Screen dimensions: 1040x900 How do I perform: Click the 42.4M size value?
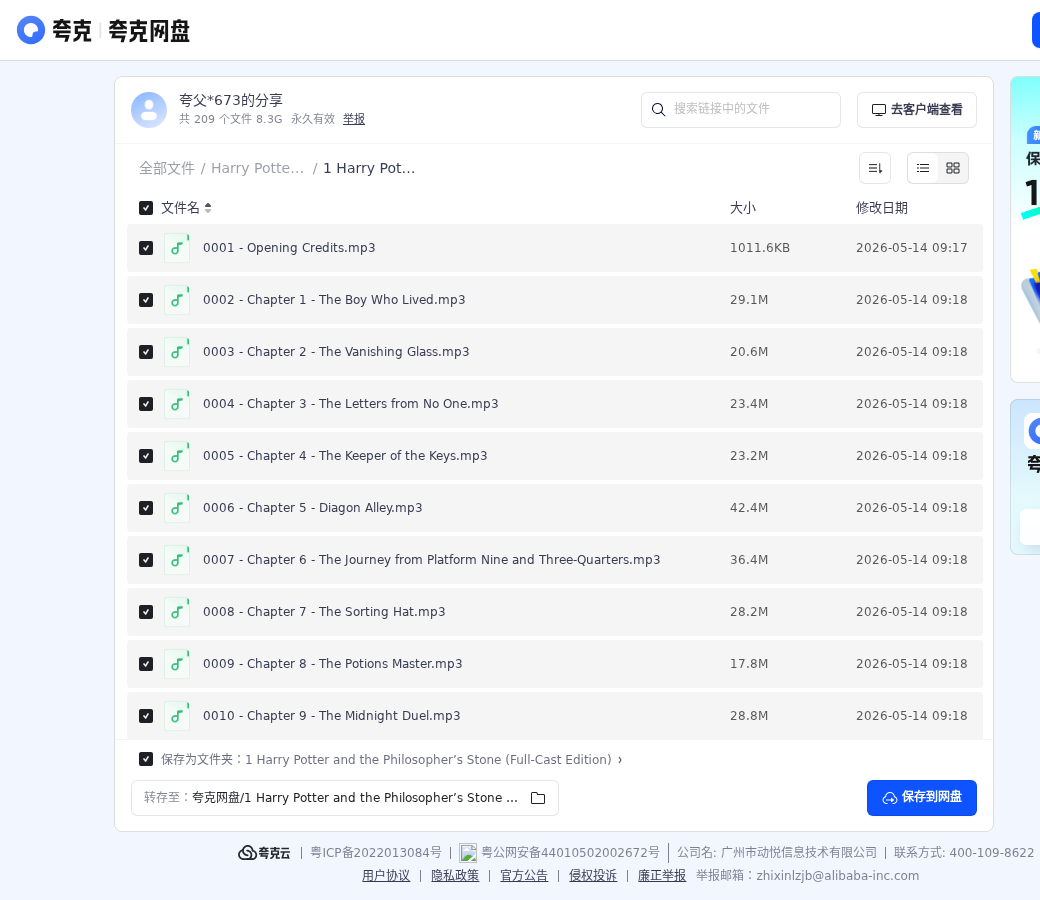(749, 508)
